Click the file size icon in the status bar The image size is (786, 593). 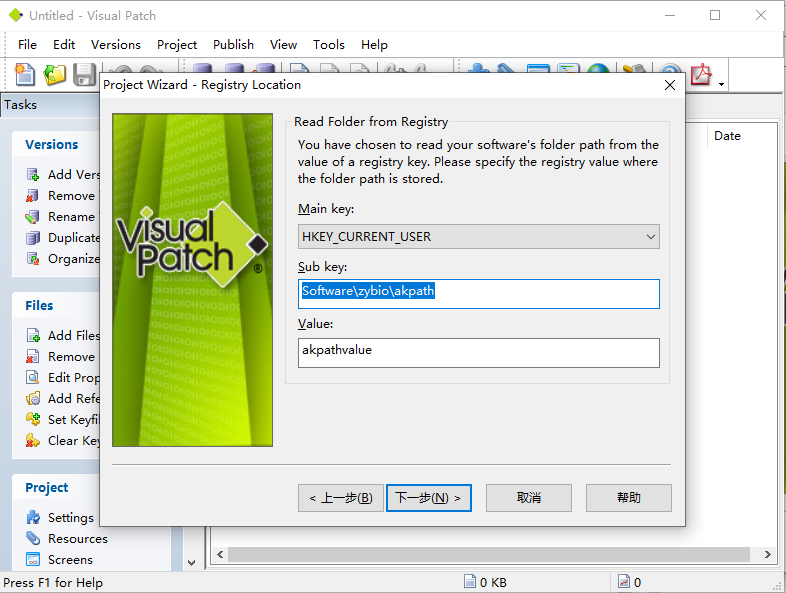470,581
